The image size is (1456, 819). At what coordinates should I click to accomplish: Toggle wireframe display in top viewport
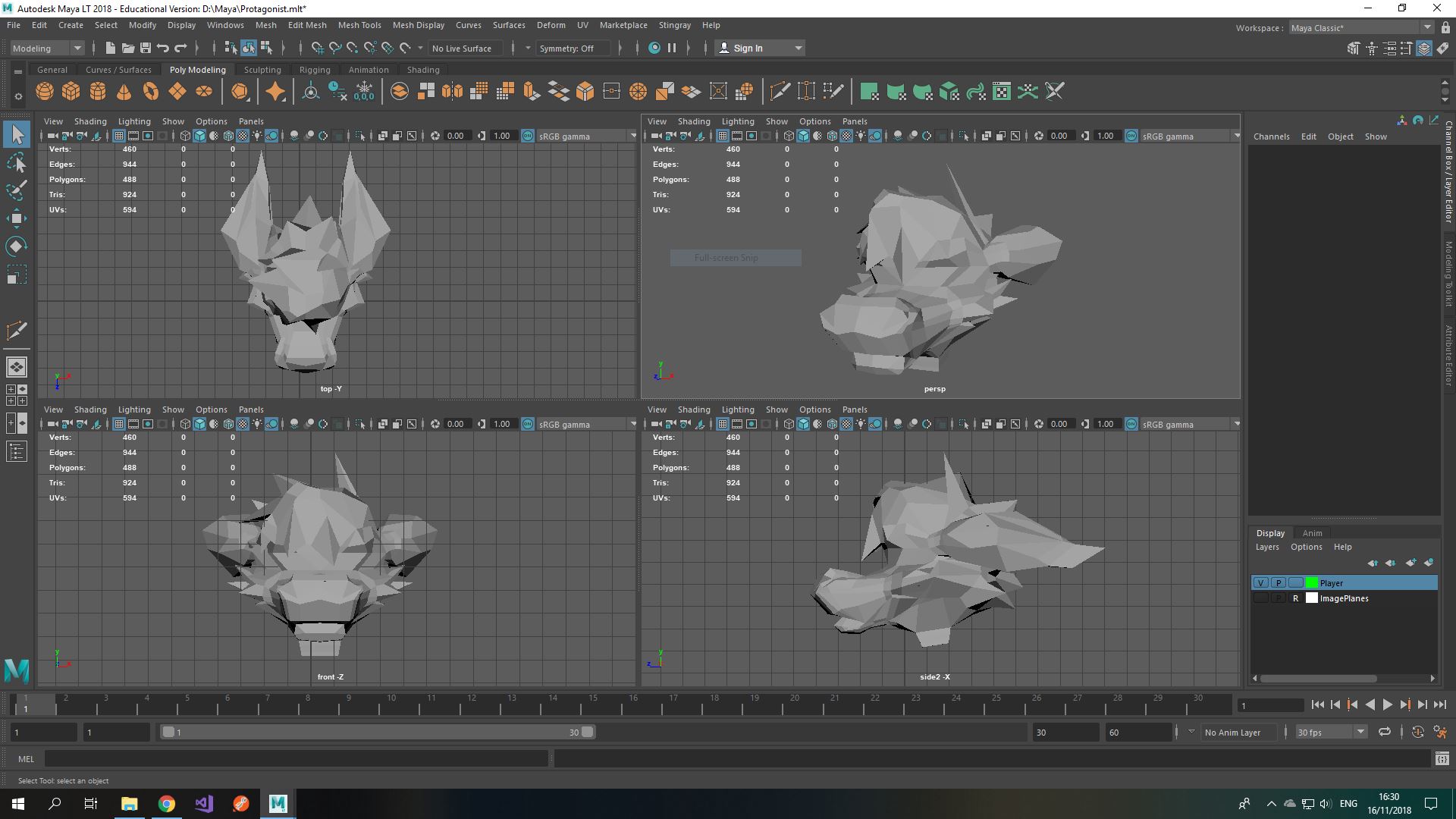pyautogui.click(x=185, y=136)
